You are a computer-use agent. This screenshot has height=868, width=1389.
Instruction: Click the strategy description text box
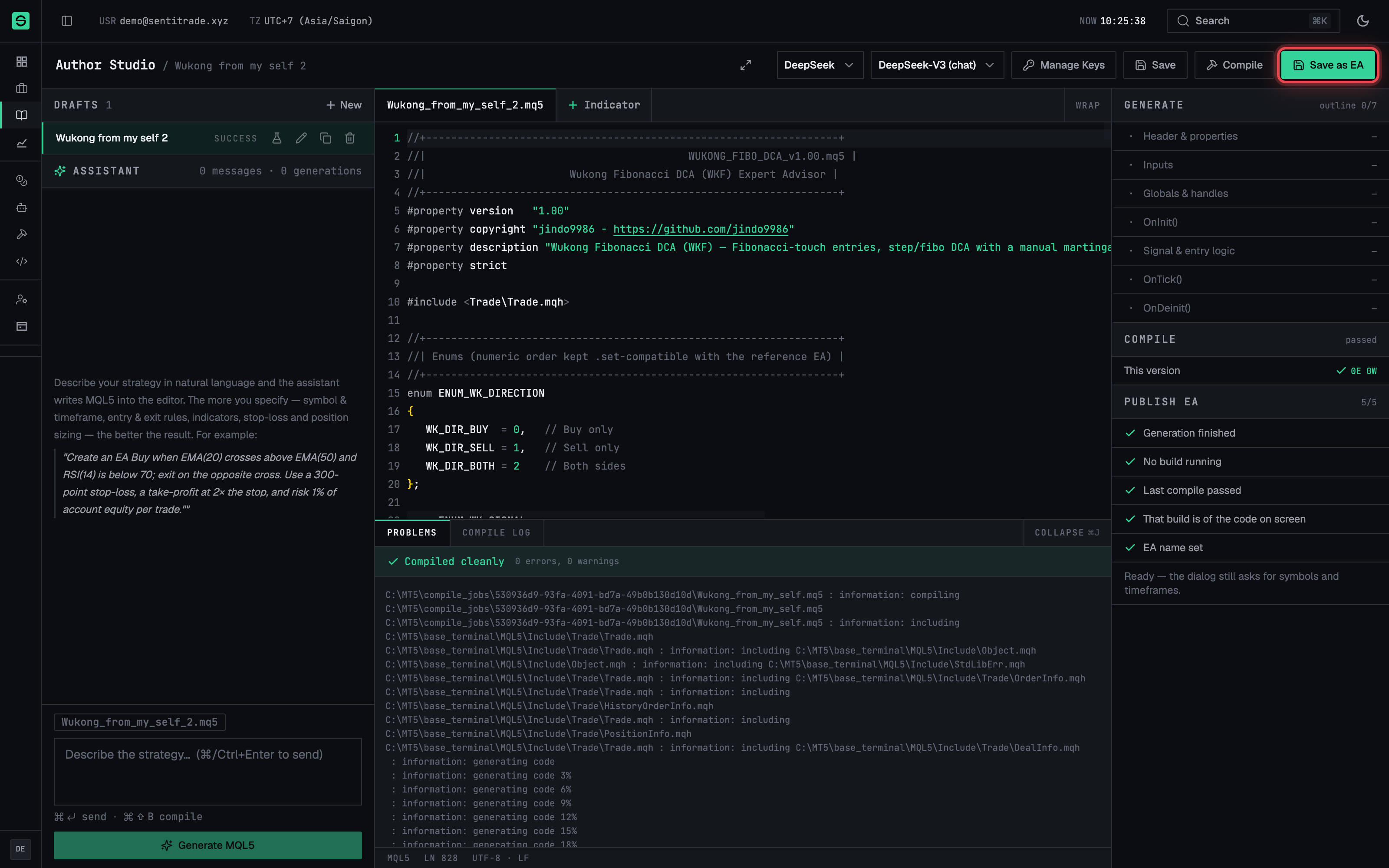pos(208,771)
